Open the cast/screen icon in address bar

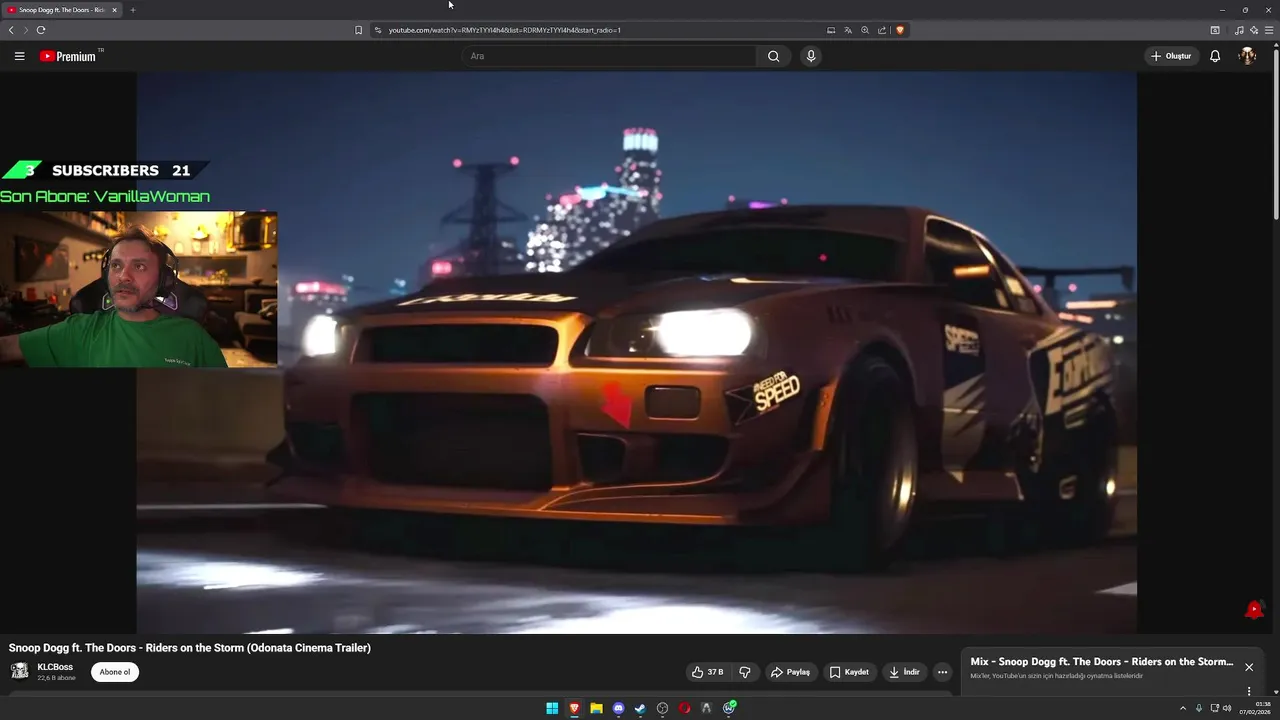[831, 30]
